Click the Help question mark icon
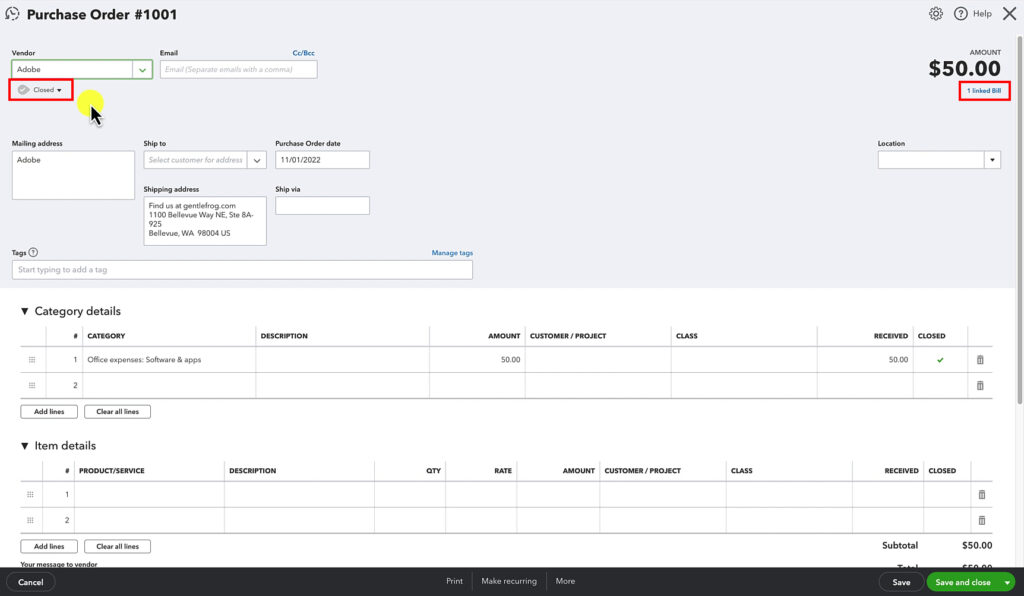The width and height of the screenshot is (1024, 596). pyautogui.click(x=962, y=13)
